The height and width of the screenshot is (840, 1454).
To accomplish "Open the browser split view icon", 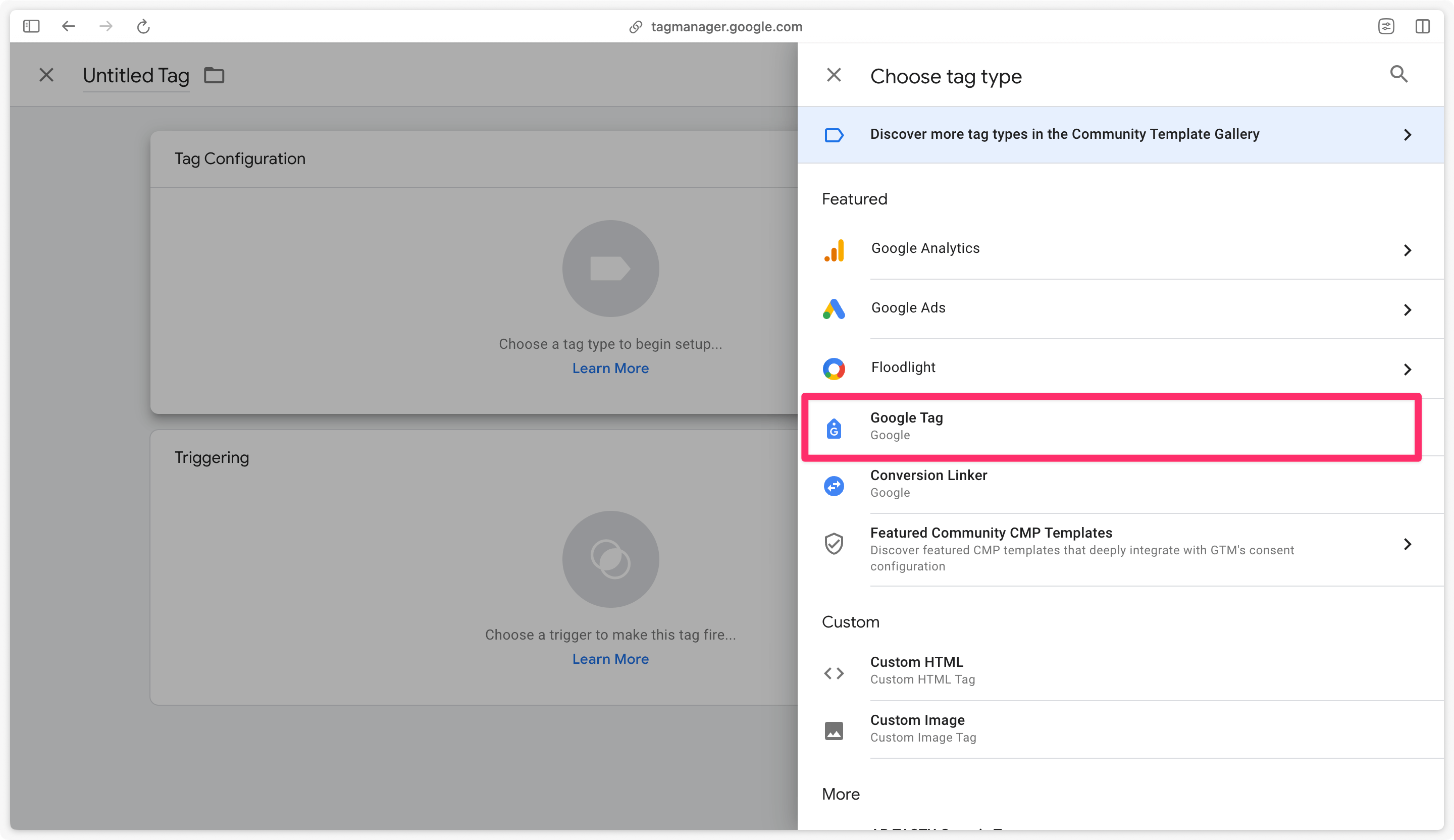I will (x=1422, y=26).
